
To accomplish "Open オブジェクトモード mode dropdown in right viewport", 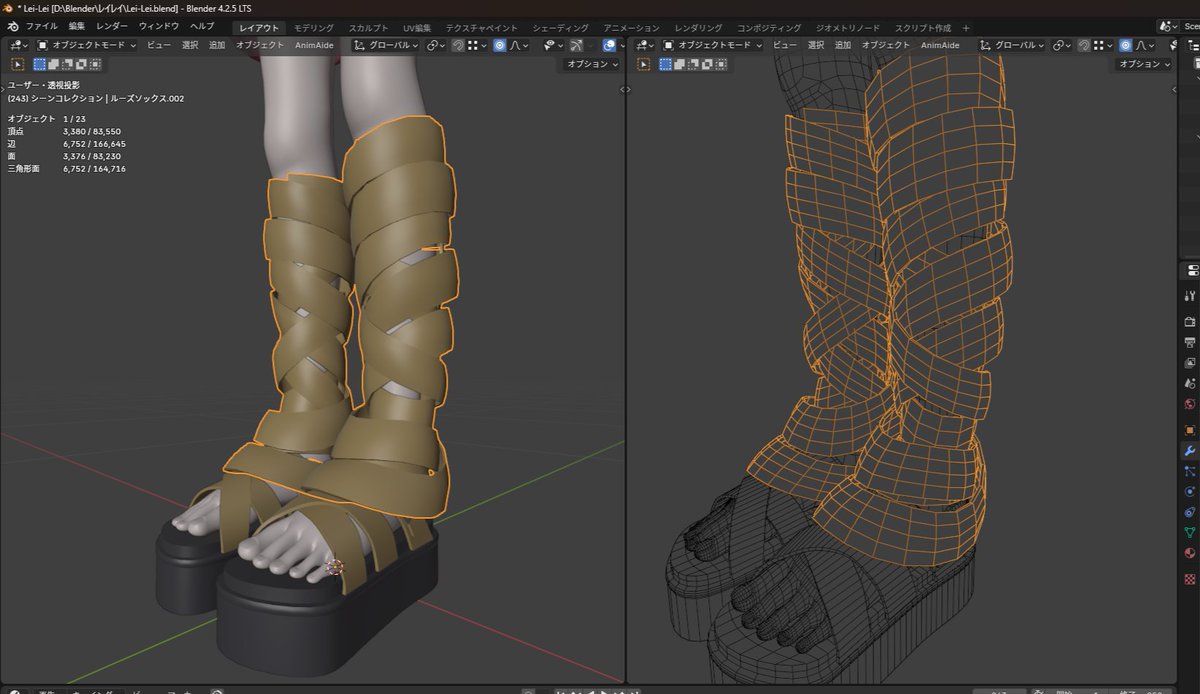I will pyautogui.click(x=714, y=45).
